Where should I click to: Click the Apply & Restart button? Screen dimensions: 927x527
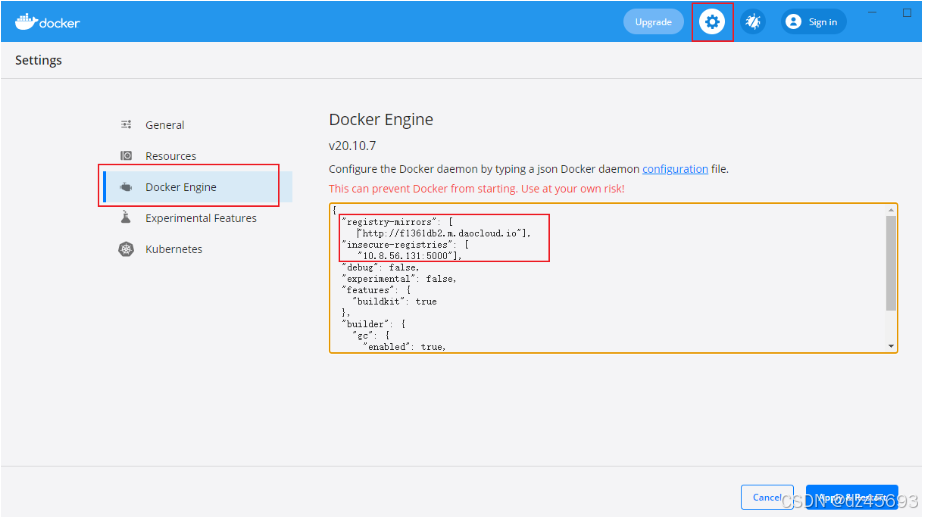(851, 497)
